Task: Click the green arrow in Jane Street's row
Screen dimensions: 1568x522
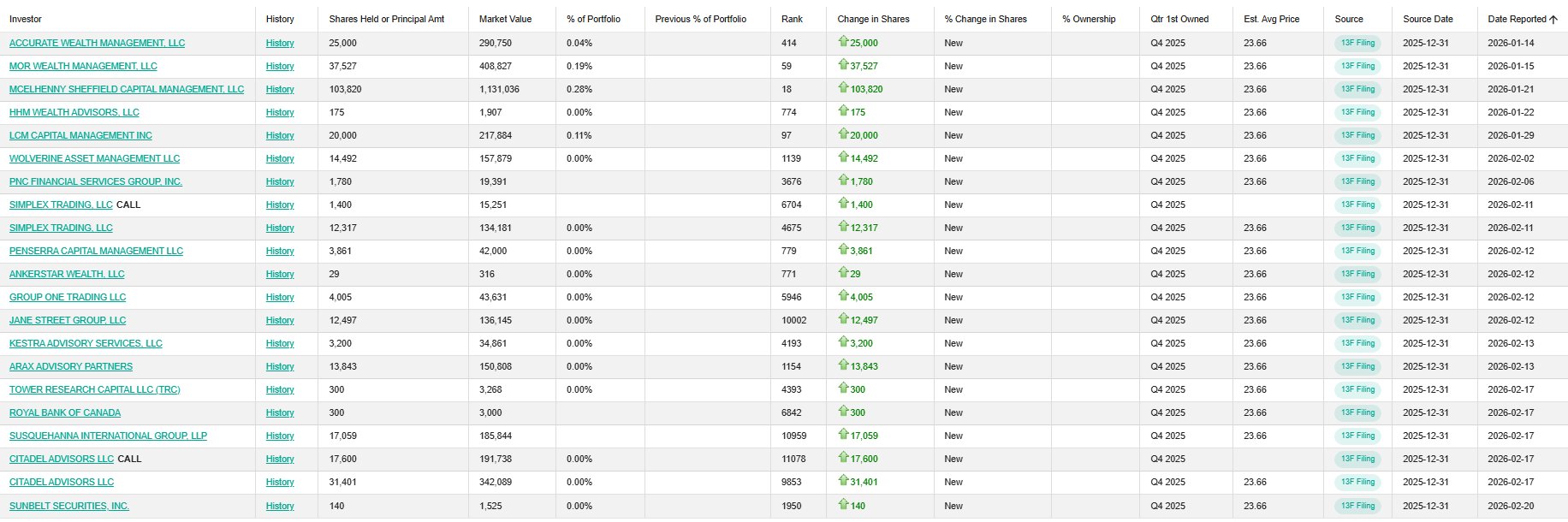Action: point(843,318)
